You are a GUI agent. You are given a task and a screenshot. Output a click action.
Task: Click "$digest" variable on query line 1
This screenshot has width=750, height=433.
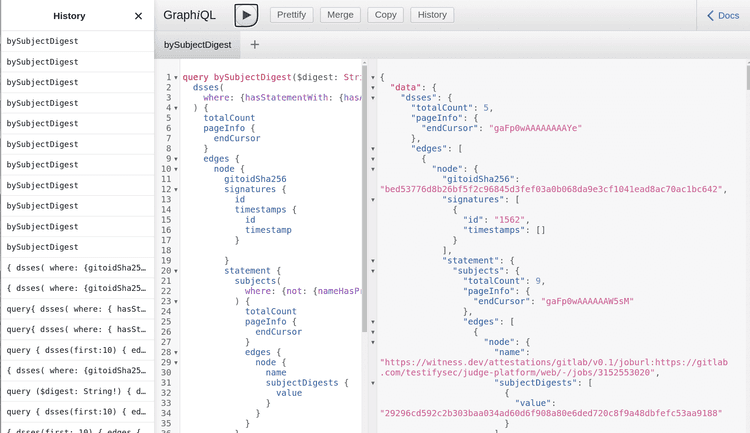(x=315, y=77)
